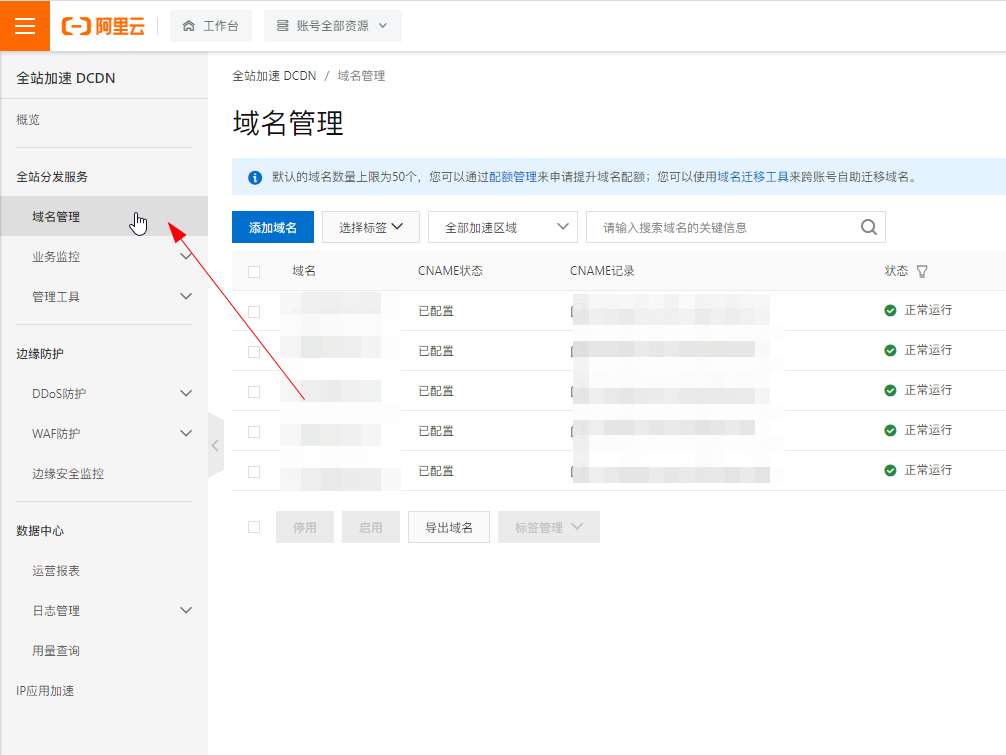Viewport: 1006px width, 755px height.
Task: Select 域名管理 in the sidebar
Action: [x=56, y=217]
